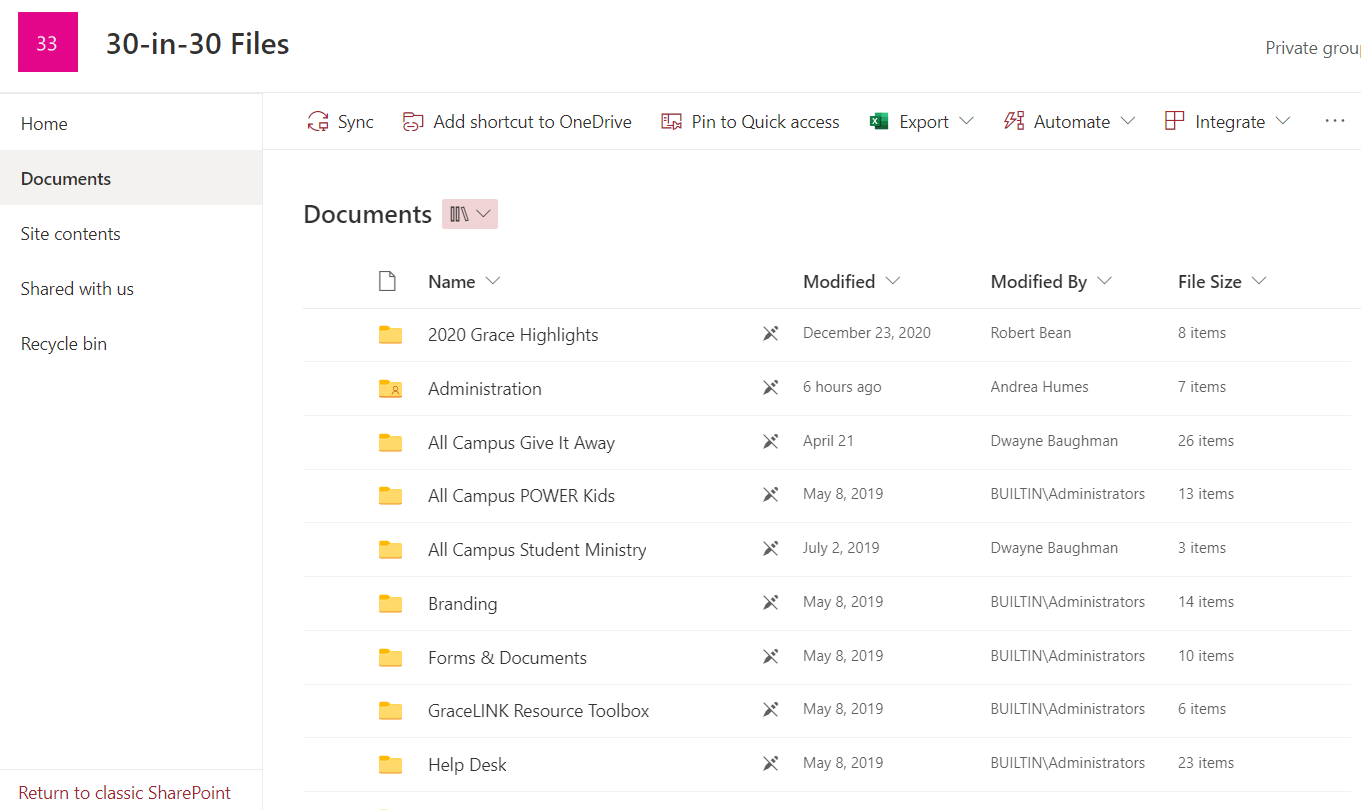Open the 2020 Grace Highlights folder name
The width and height of the screenshot is (1361, 810).
coord(513,335)
